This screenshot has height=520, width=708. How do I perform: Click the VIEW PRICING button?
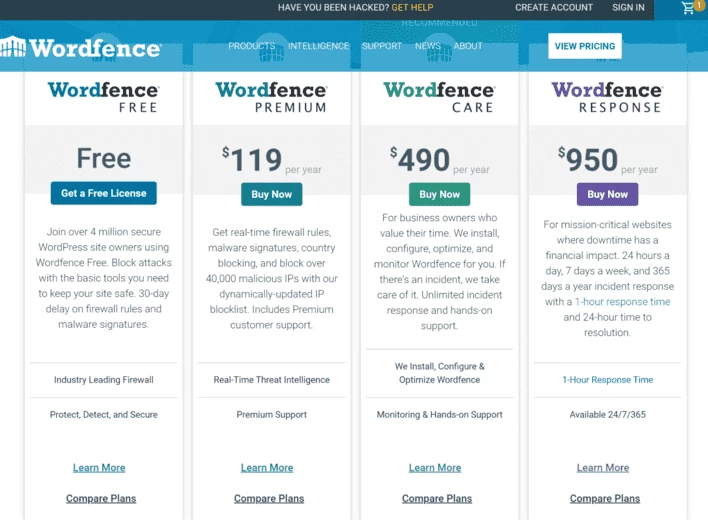click(585, 46)
